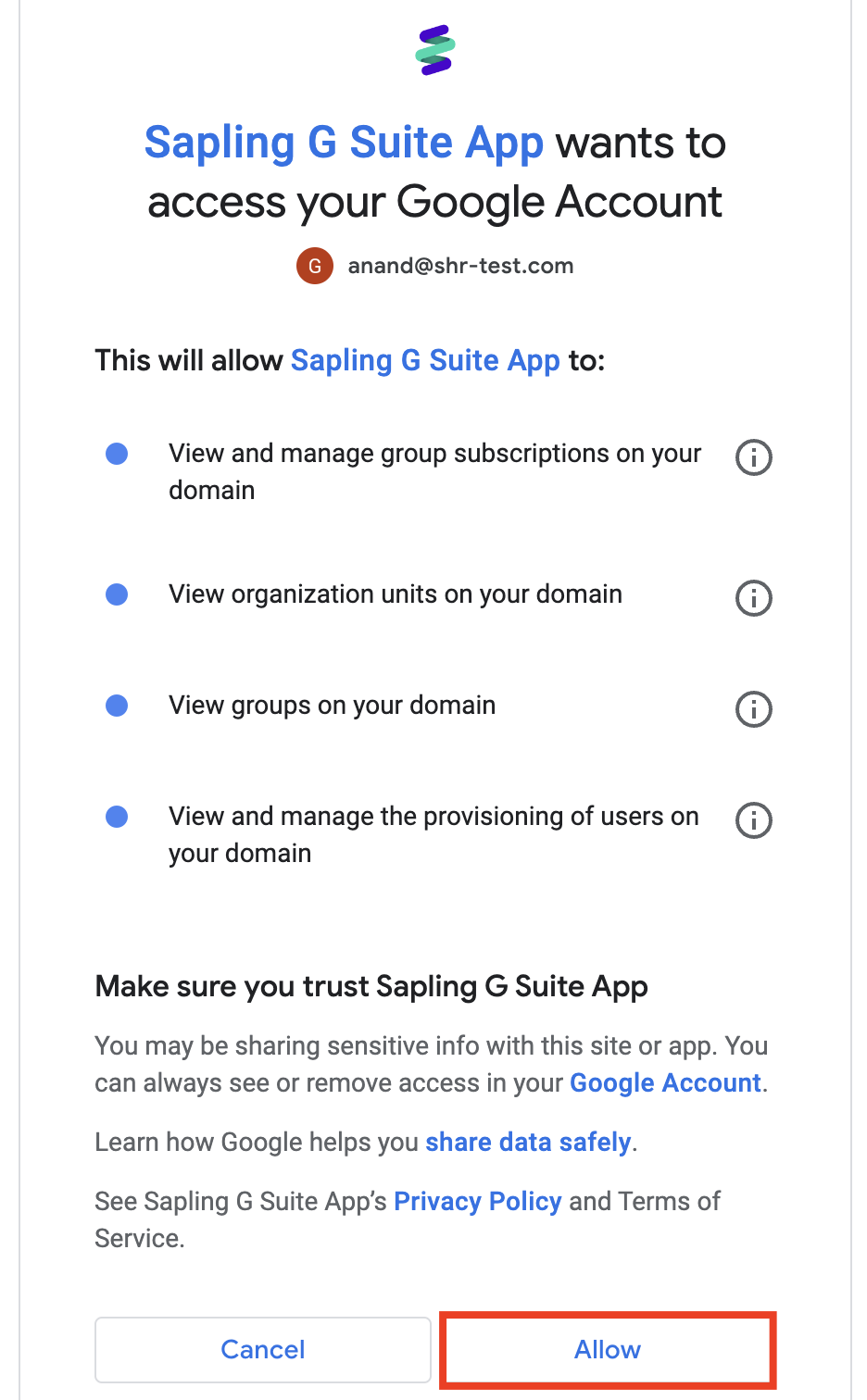Click the account avatar with letter G
Screen dimensions: 867x1400
tap(315, 266)
